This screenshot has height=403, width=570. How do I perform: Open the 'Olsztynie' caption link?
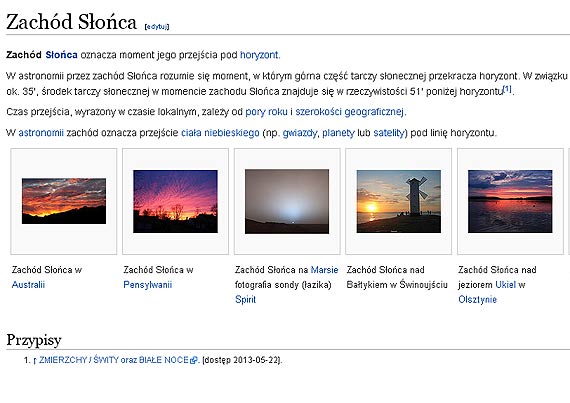[477, 300]
